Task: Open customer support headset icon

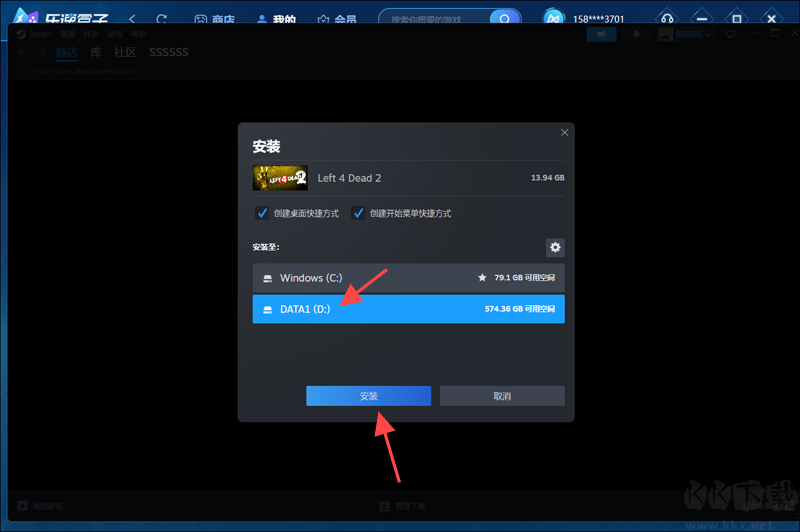Action: pyautogui.click(x=667, y=19)
